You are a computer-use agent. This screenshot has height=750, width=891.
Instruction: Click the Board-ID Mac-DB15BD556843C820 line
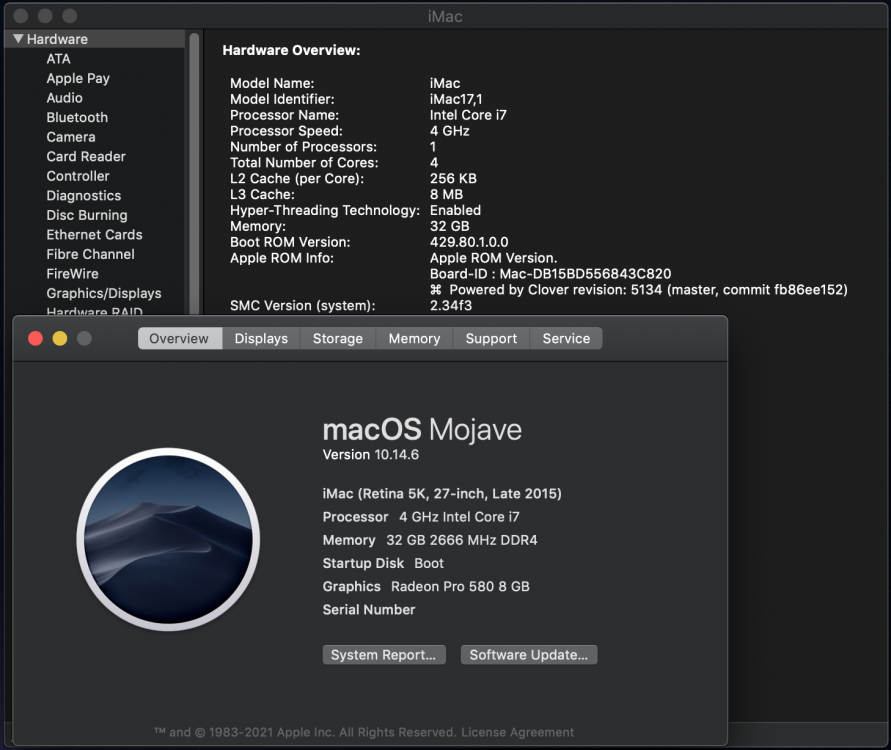[551, 274]
